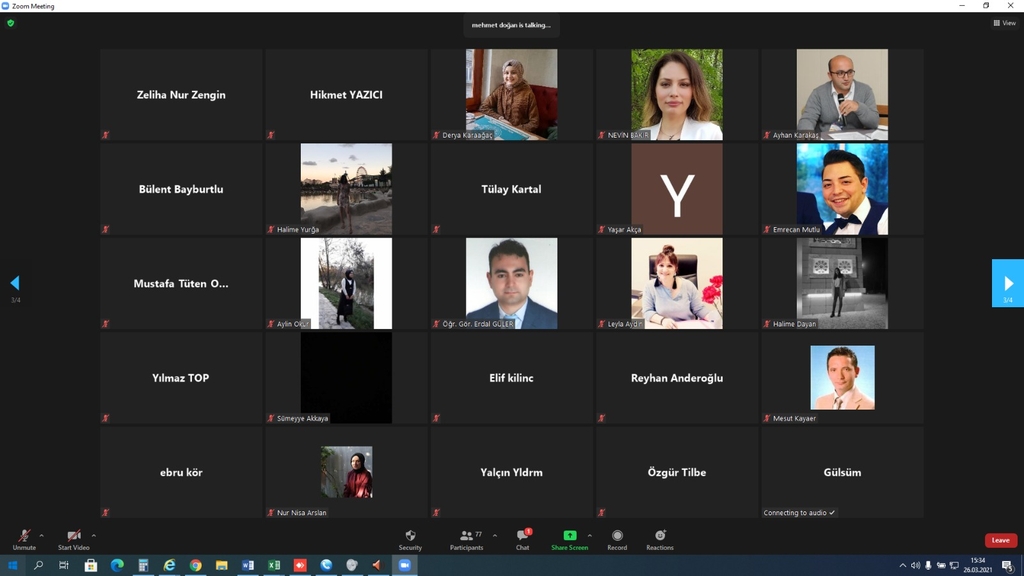
Task: Expand share options arrow beside Share Screen
Action: (589, 535)
